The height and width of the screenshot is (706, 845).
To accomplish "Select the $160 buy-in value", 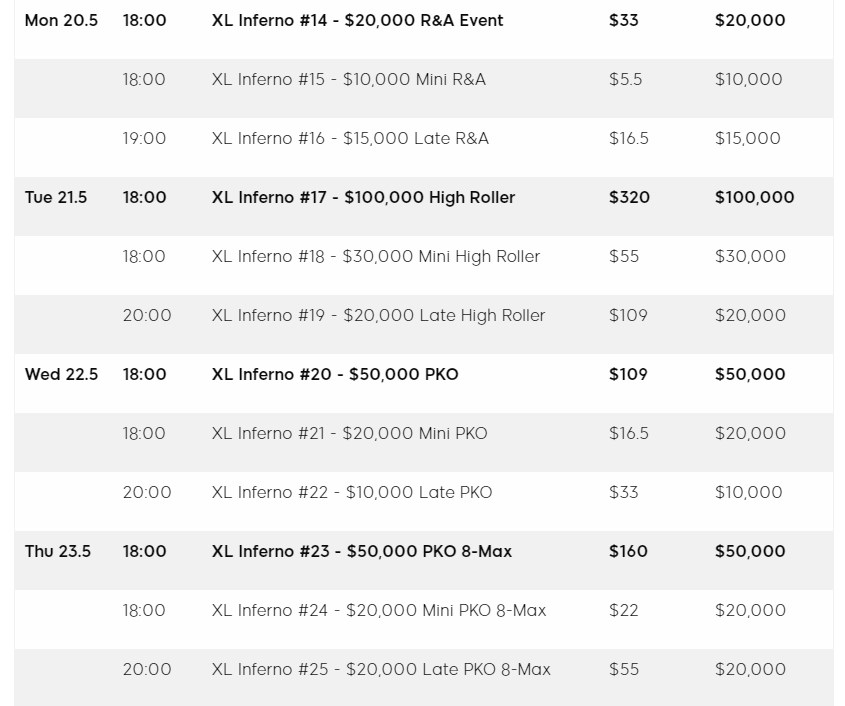I will click(x=628, y=552).
